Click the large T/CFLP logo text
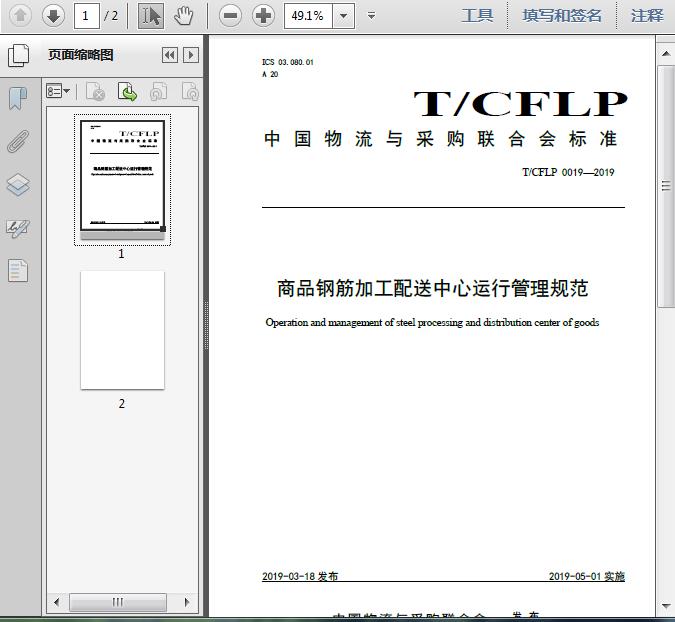The width and height of the screenshot is (675, 622). 520,104
